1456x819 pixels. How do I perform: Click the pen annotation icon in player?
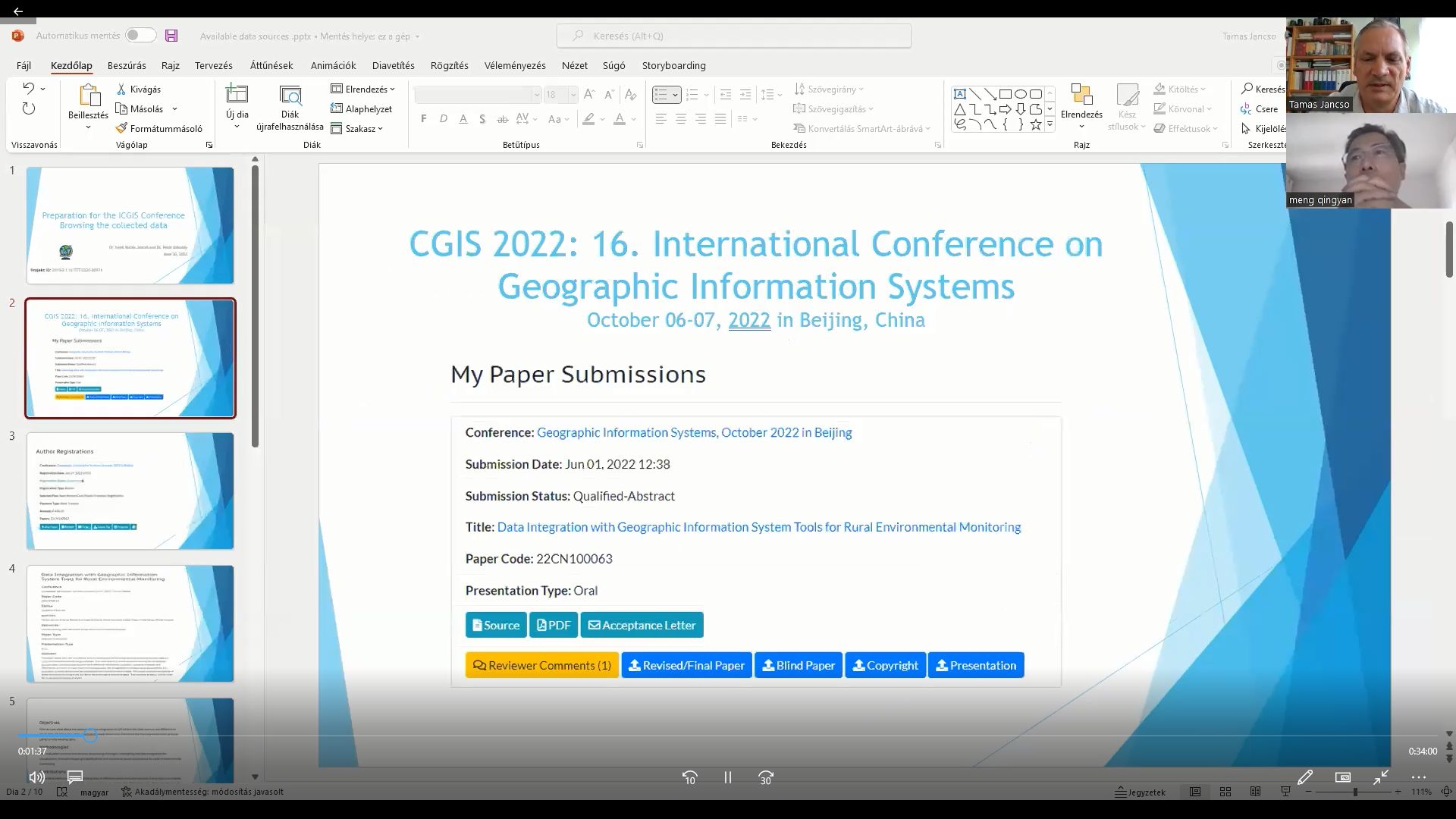click(1305, 777)
